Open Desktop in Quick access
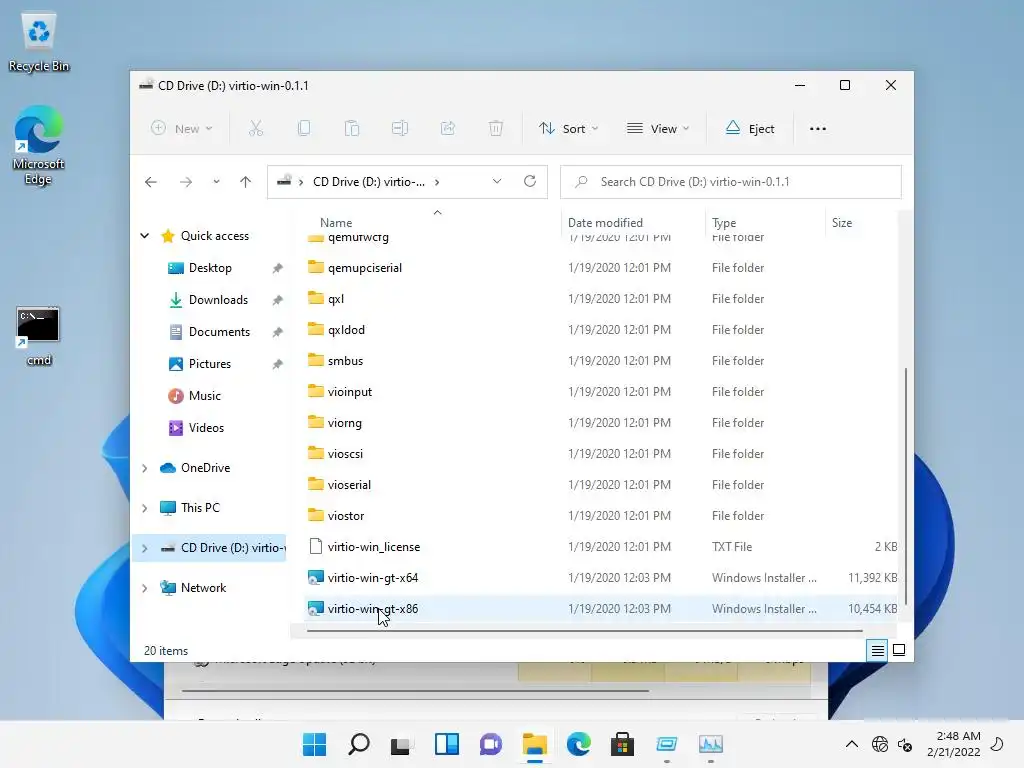Screen dimensions: 1024x768 click(x=210, y=268)
